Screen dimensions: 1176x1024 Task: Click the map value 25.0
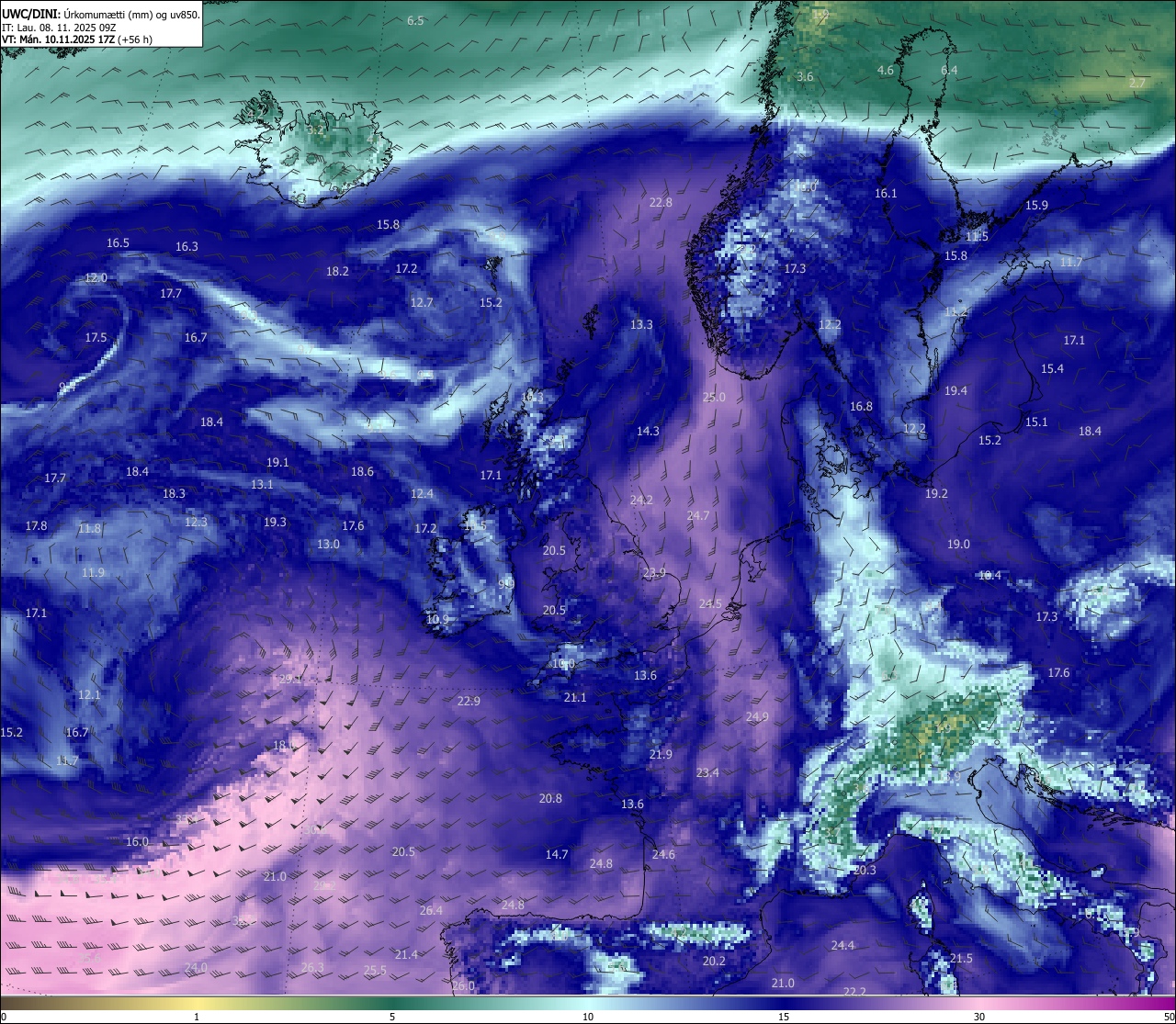714,397
